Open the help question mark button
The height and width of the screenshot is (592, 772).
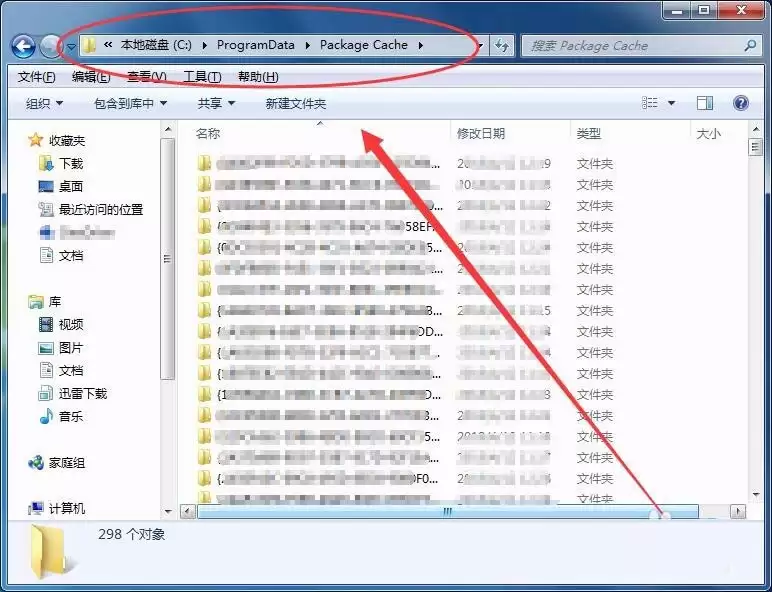[x=740, y=103]
